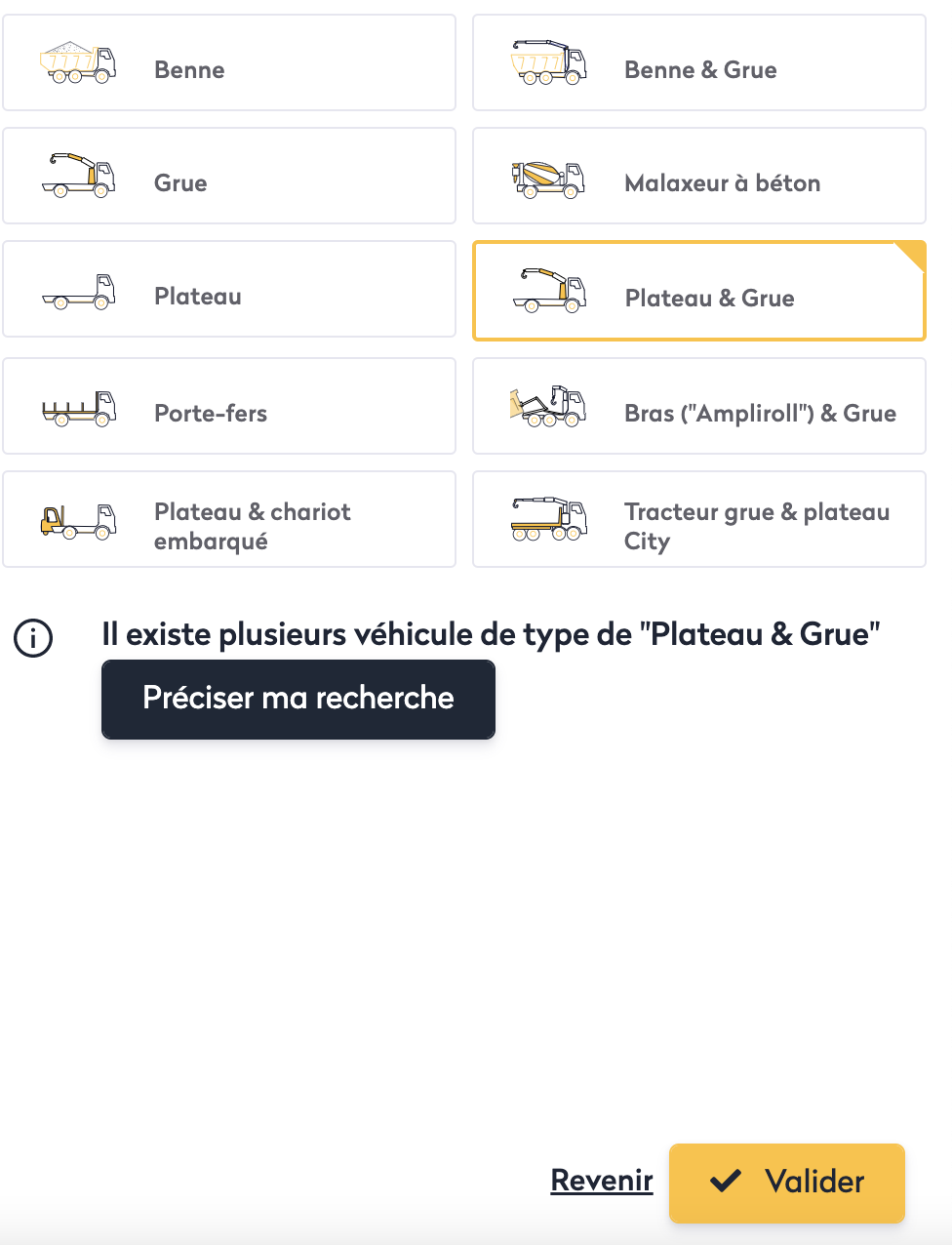Click the flatbed Plateau truck icon

[78, 292]
